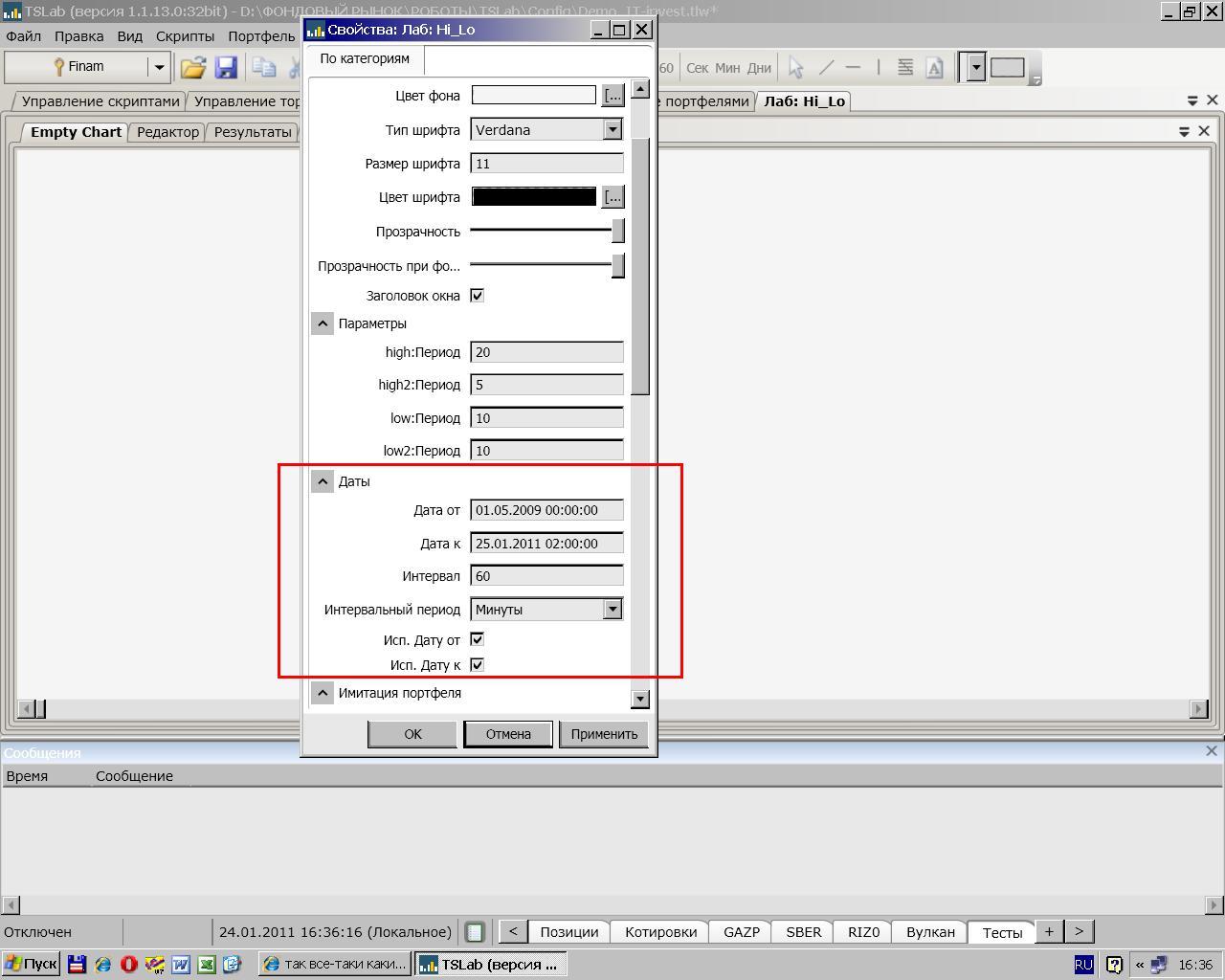Click the Finam data source button
Image resolution: width=1225 pixels, height=980 pixels.
point(77,67)
